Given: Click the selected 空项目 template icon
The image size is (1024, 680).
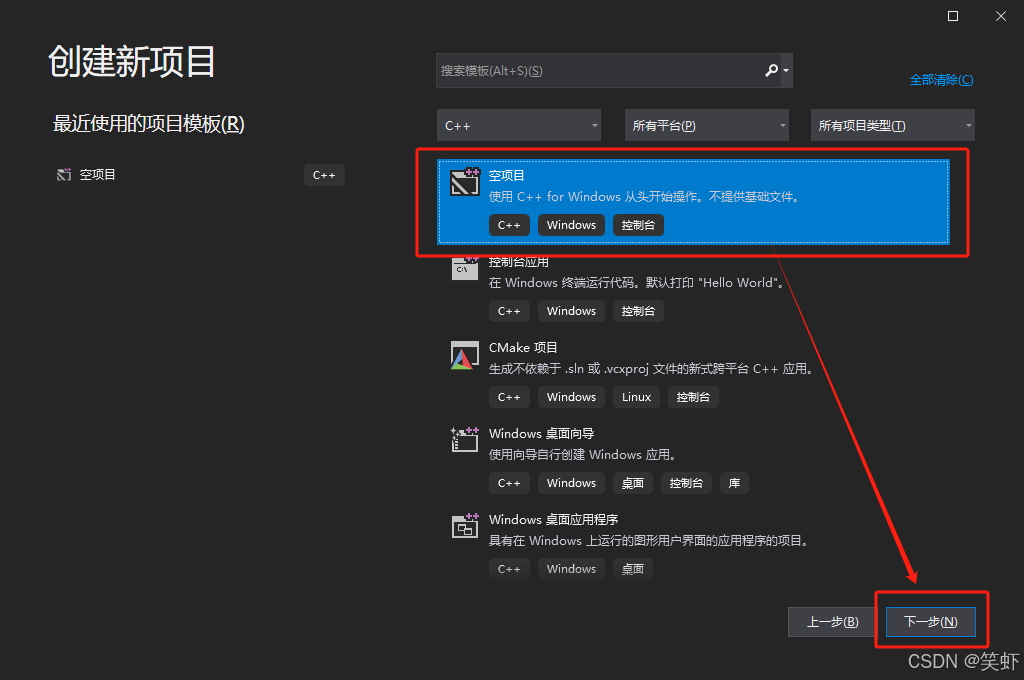Looking at the screenshot, I should click(465, 182).
